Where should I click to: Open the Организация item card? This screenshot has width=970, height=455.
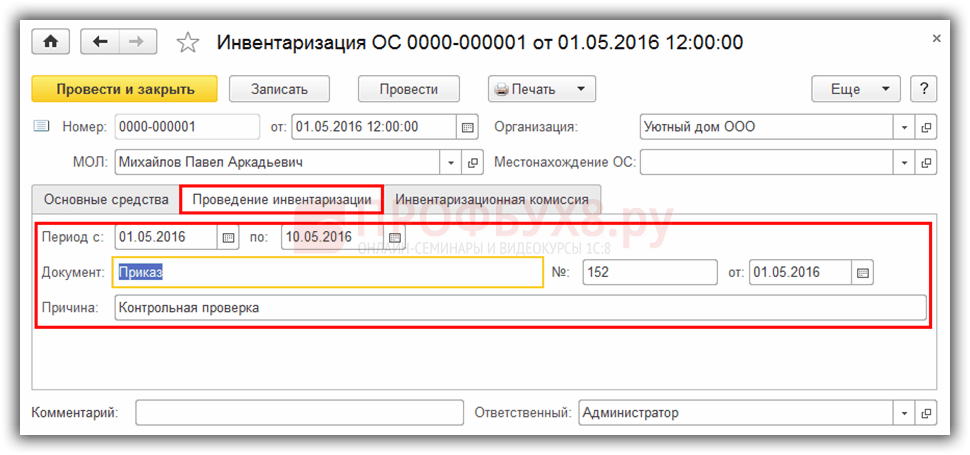pos(926,127)
